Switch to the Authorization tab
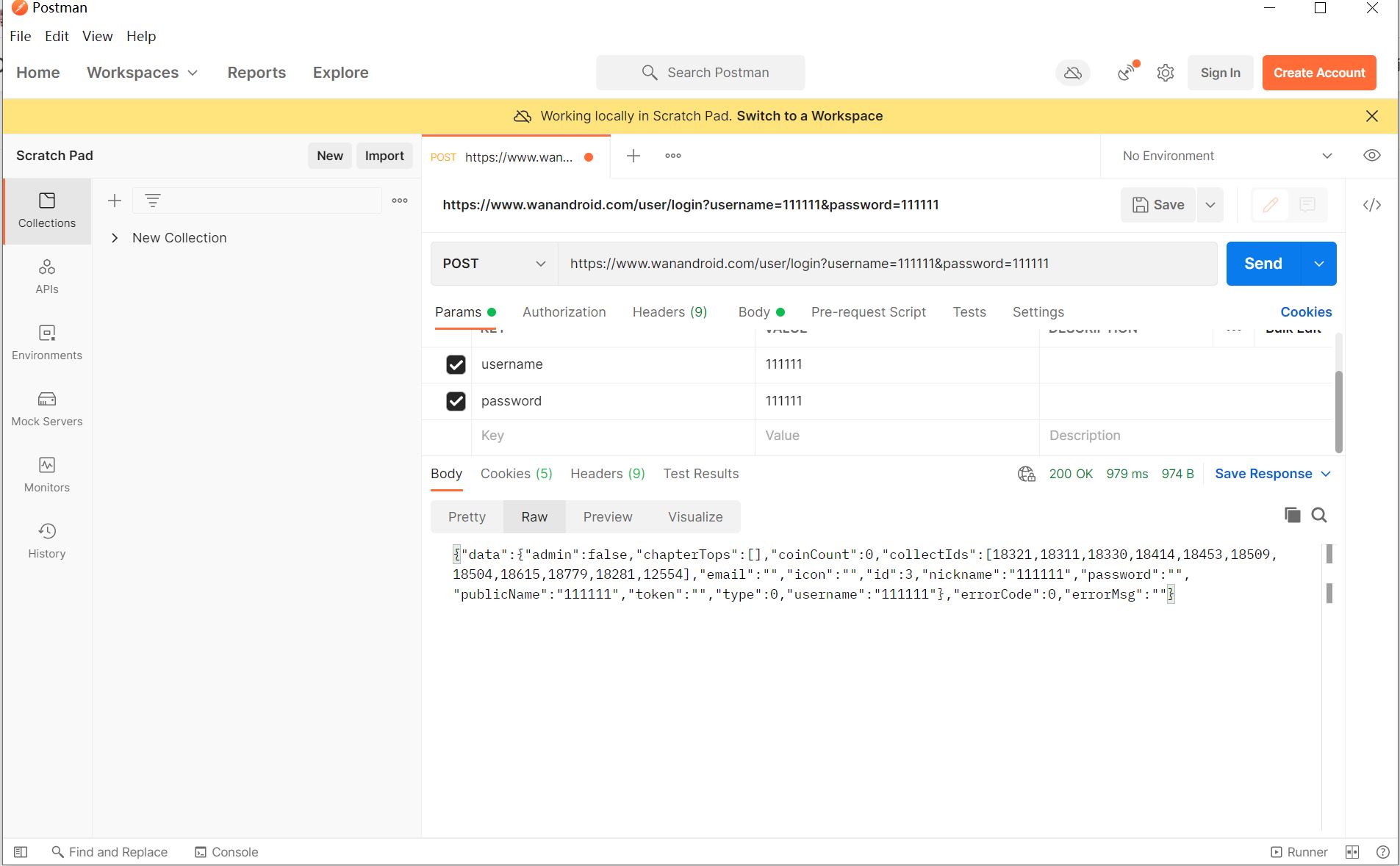The width and height of the screenshot is (1400, 866). (564, 312)
